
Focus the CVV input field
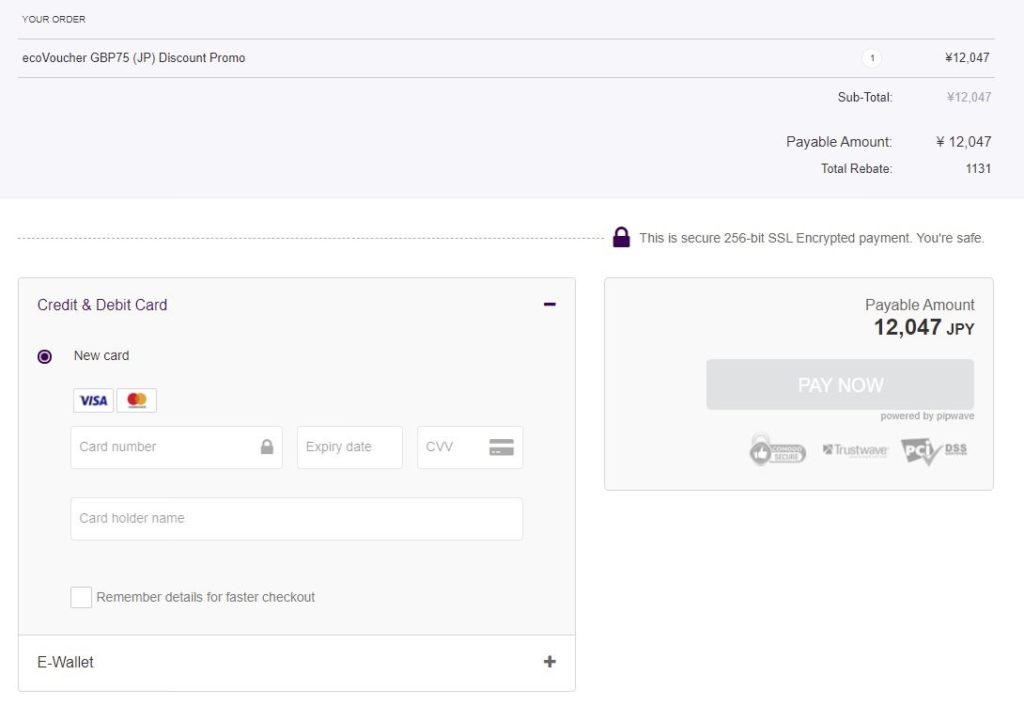470,447
